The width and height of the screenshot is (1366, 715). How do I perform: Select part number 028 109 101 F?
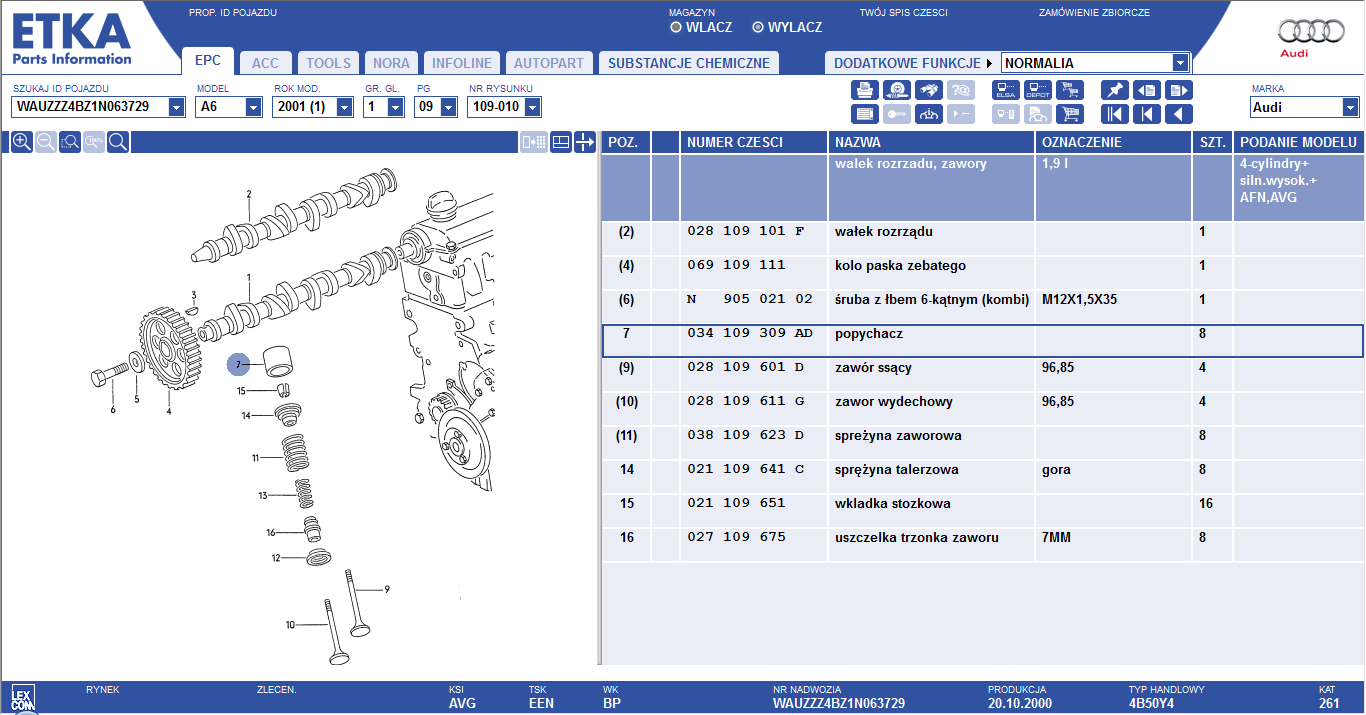tap(746, 232)
